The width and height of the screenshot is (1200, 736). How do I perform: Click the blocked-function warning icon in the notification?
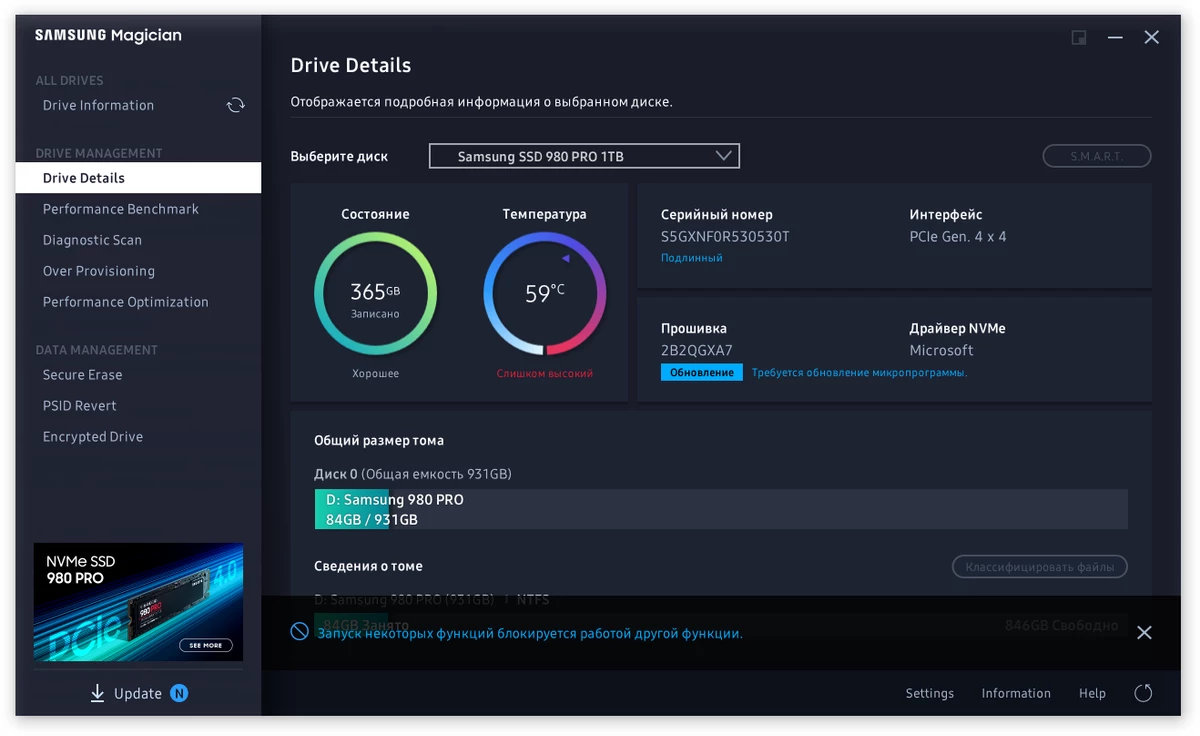tap(299, 632)
